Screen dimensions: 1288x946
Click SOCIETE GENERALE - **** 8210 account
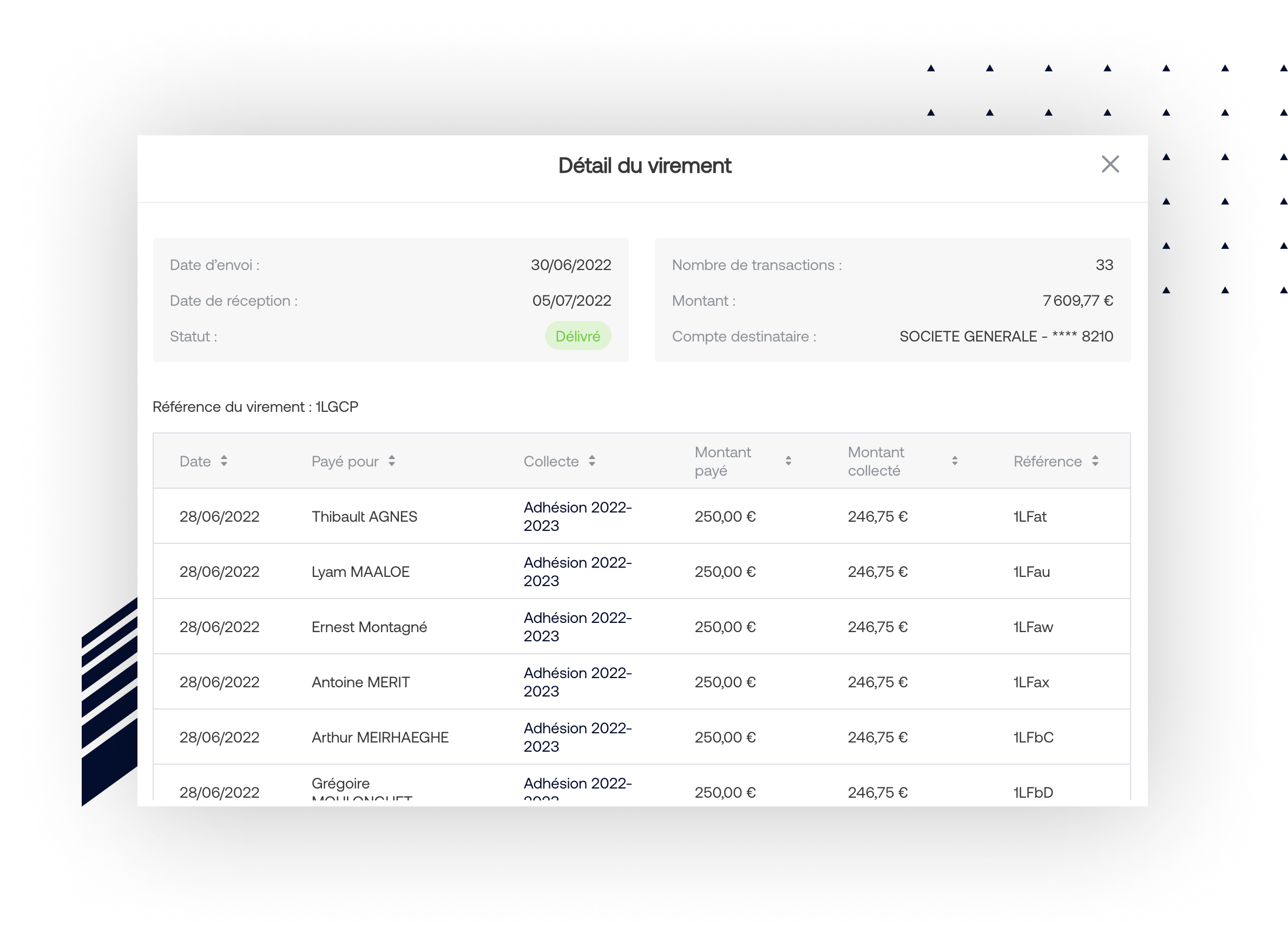click(1006, 336)
